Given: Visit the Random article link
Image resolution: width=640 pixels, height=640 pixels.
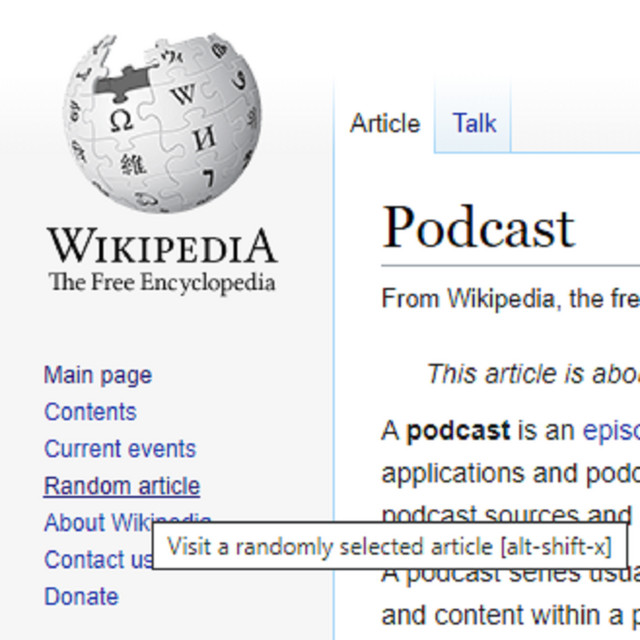Looking at the screenshot, I should coord(122,486).
